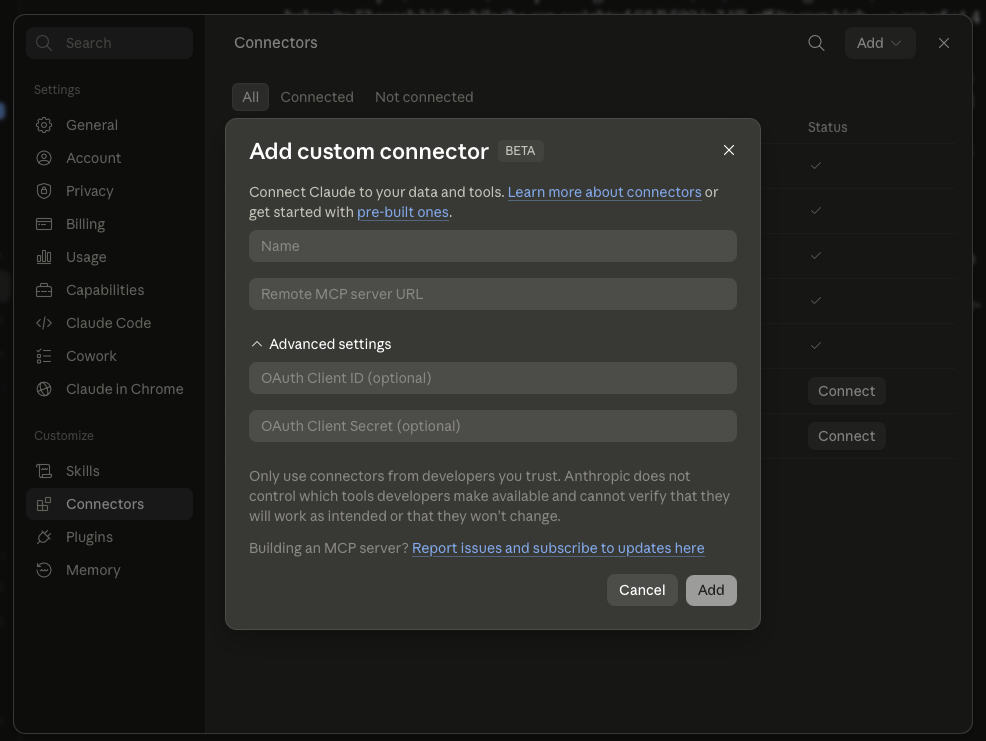Open Capabilities settings label
This screenshot has width=986, height=741.
[105, 290]
